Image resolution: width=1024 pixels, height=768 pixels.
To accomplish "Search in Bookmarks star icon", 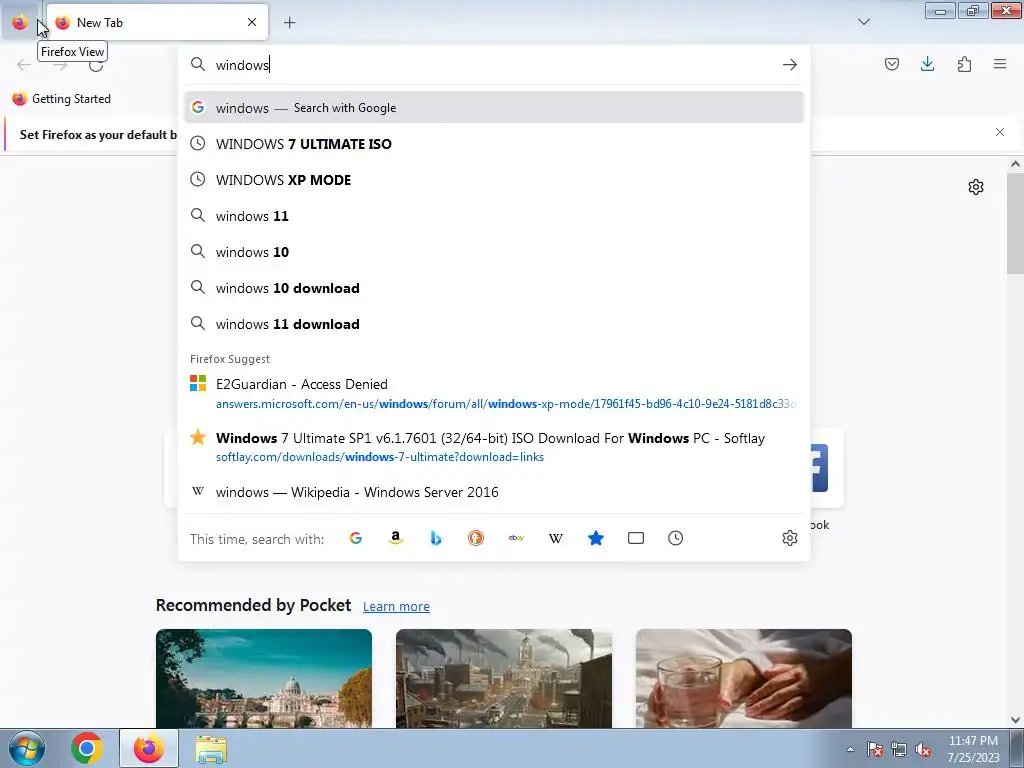I will coord(596,538).
